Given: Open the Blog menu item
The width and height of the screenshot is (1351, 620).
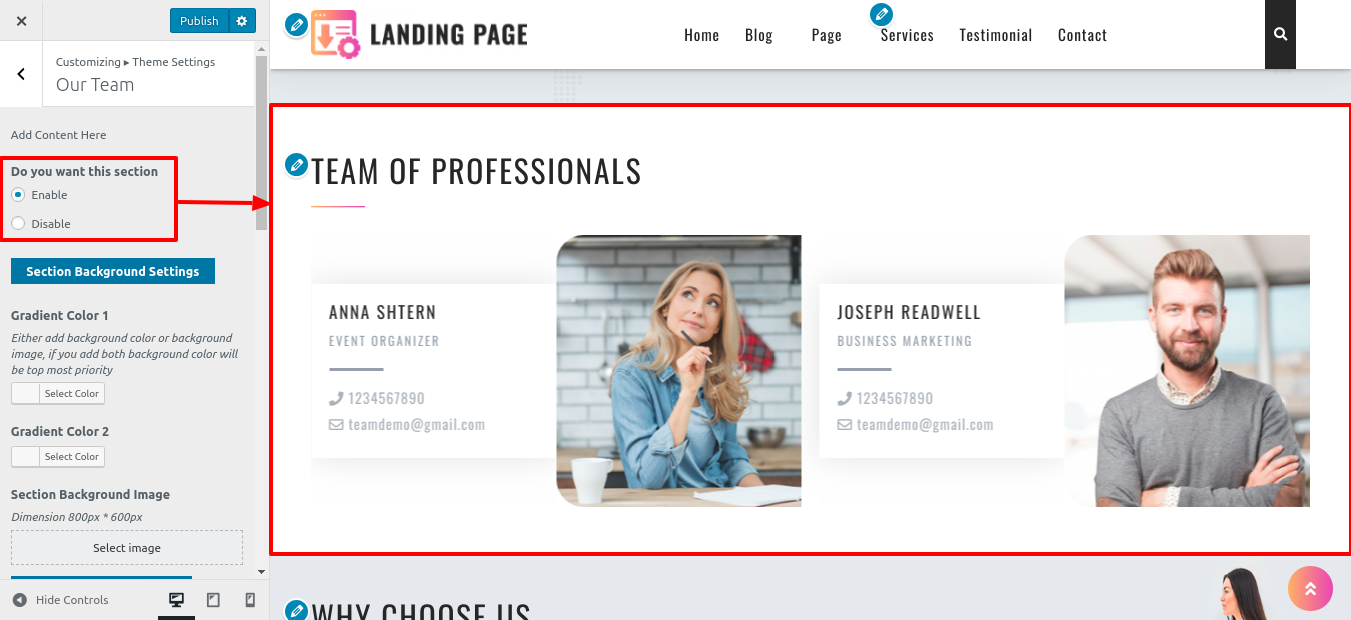Looking at the screenshot, I should click(759, 35).
